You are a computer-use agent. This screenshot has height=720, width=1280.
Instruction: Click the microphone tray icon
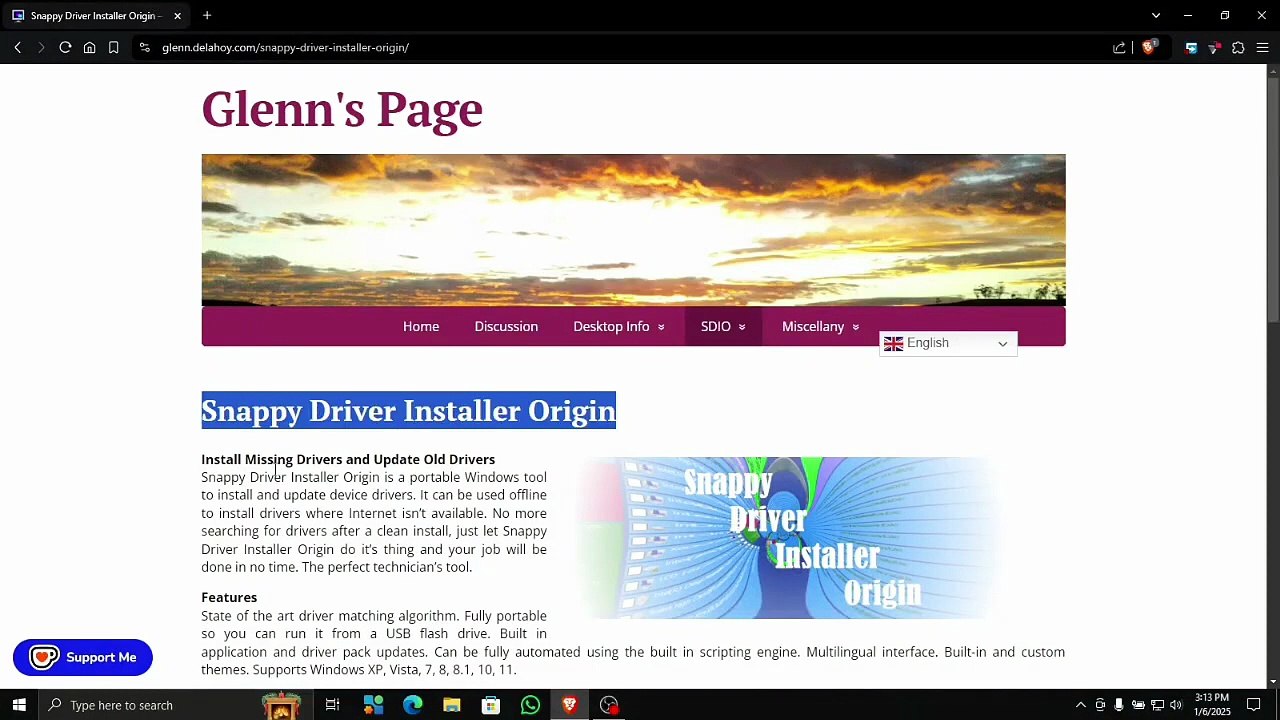pos(1119,705)
